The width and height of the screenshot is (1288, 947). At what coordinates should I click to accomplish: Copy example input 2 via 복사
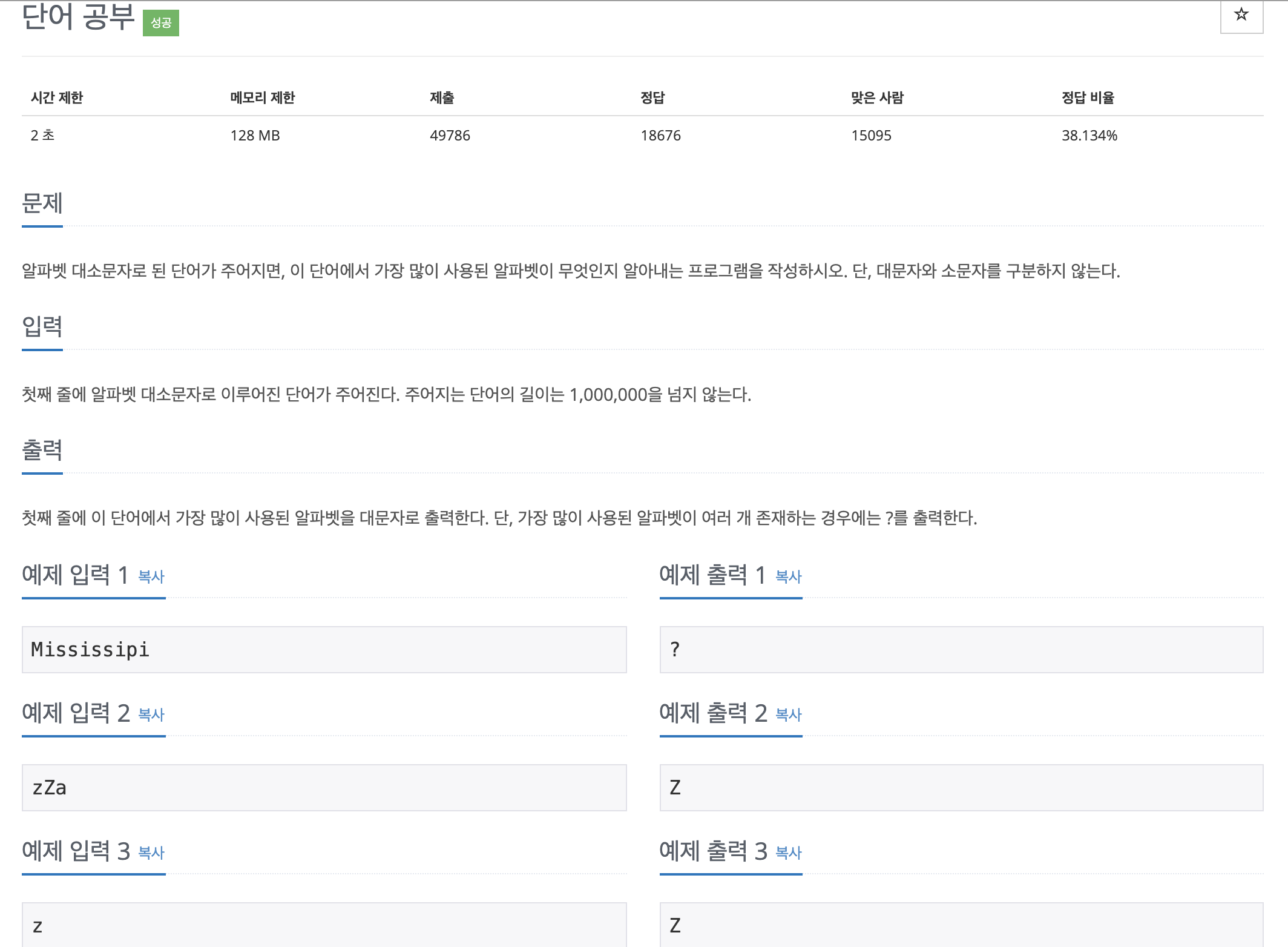151,714
